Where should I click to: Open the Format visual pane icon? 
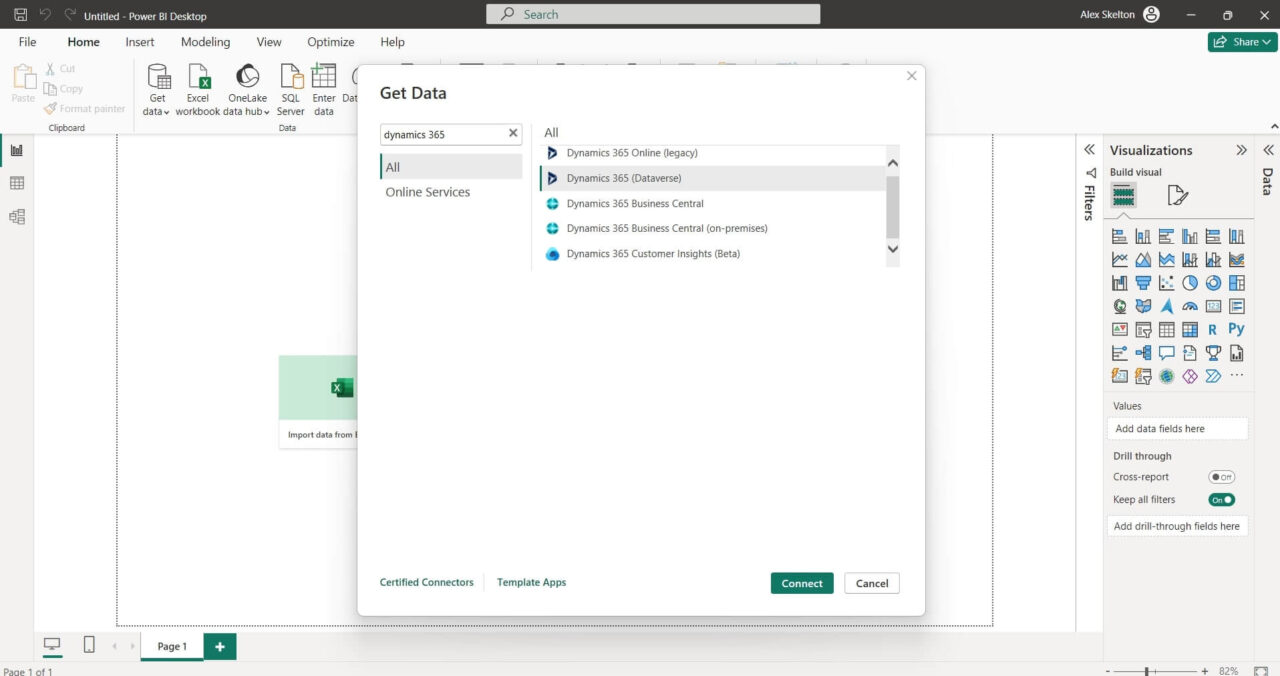(x=1178, y=195)
